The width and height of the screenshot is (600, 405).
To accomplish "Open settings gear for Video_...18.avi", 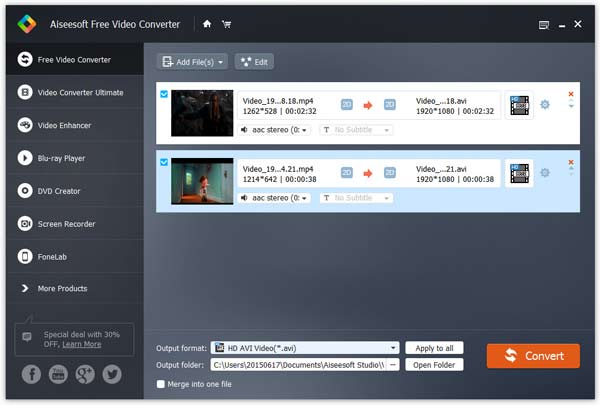I will (545, 105).
